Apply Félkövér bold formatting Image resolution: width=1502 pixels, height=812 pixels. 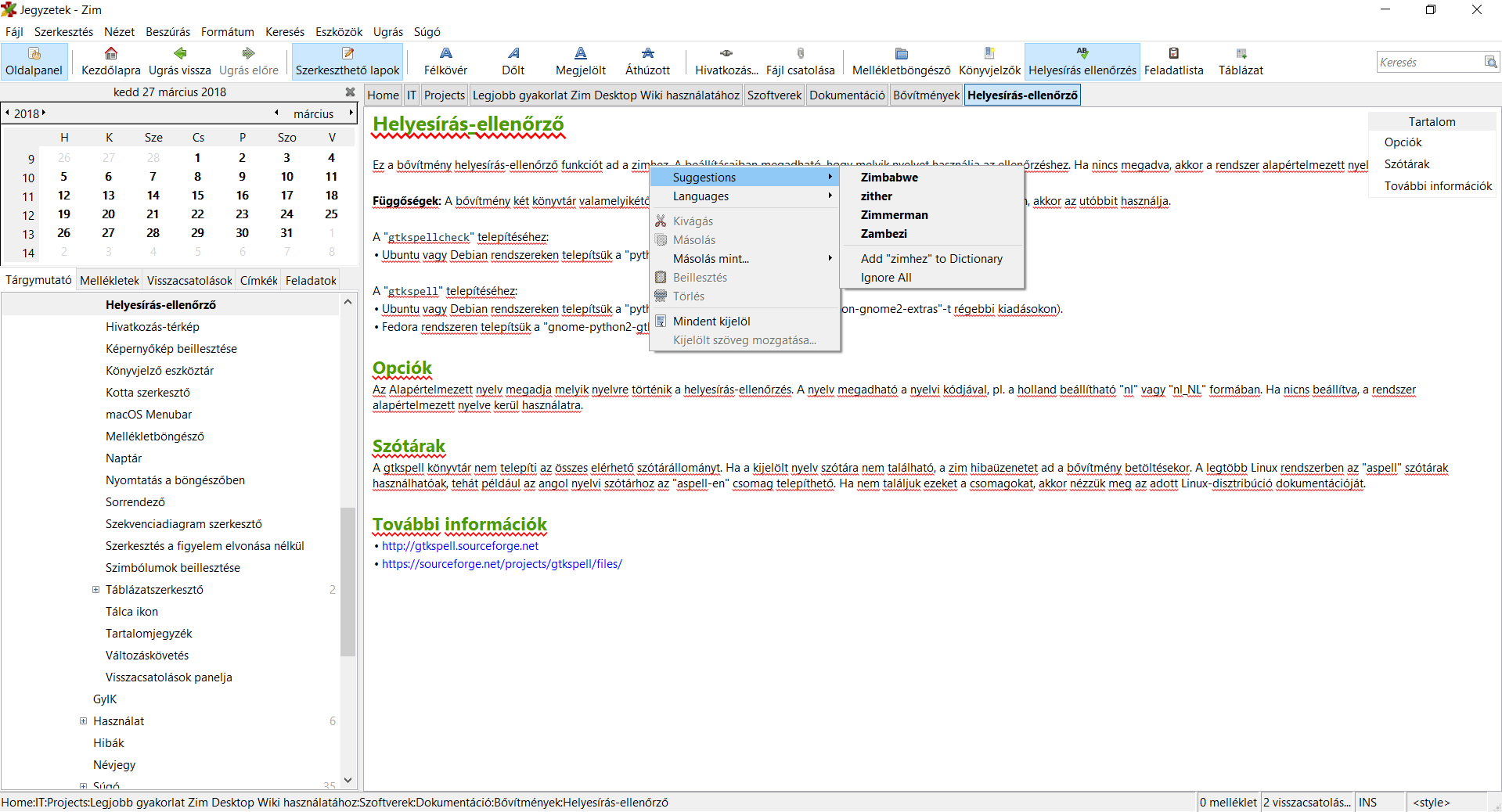click(445, 61)
